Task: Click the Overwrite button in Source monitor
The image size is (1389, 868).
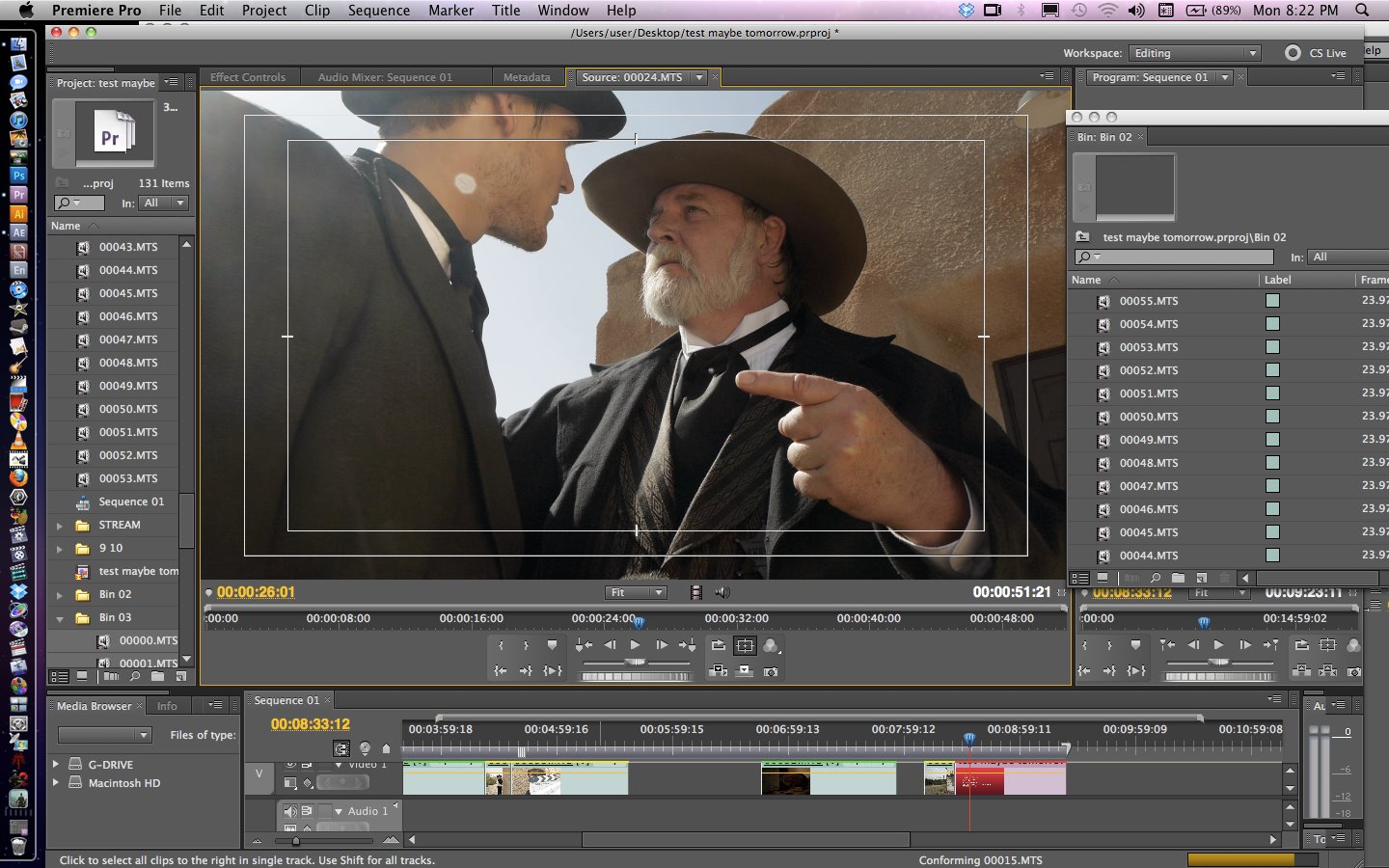Action: (745, 670)
